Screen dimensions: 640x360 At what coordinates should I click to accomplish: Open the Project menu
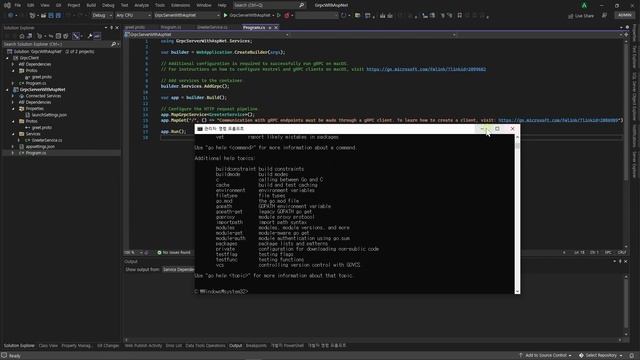[x=74, y=5]
